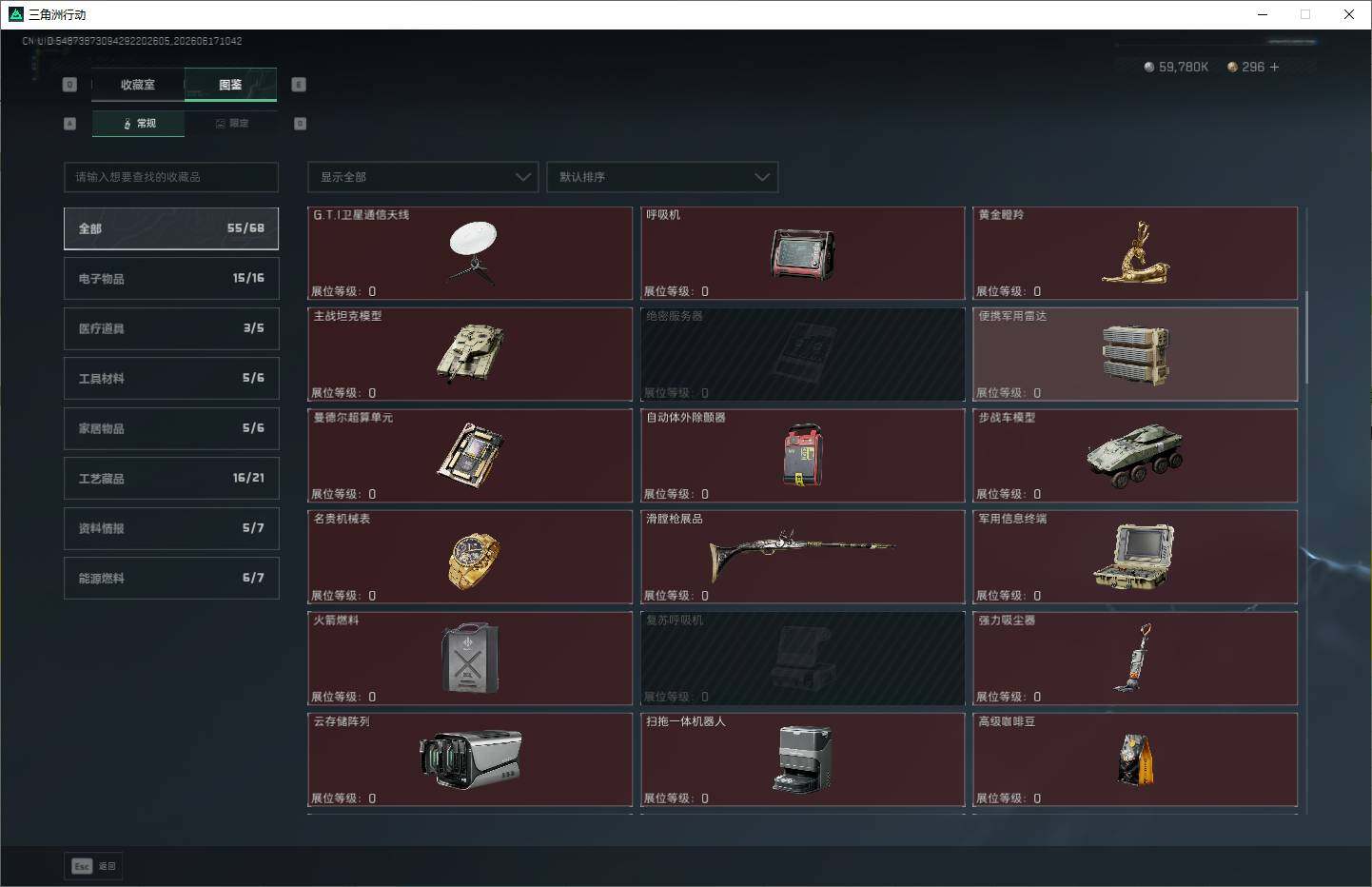
Task: Select the 家居物品 category
Action: click(171, 428)
